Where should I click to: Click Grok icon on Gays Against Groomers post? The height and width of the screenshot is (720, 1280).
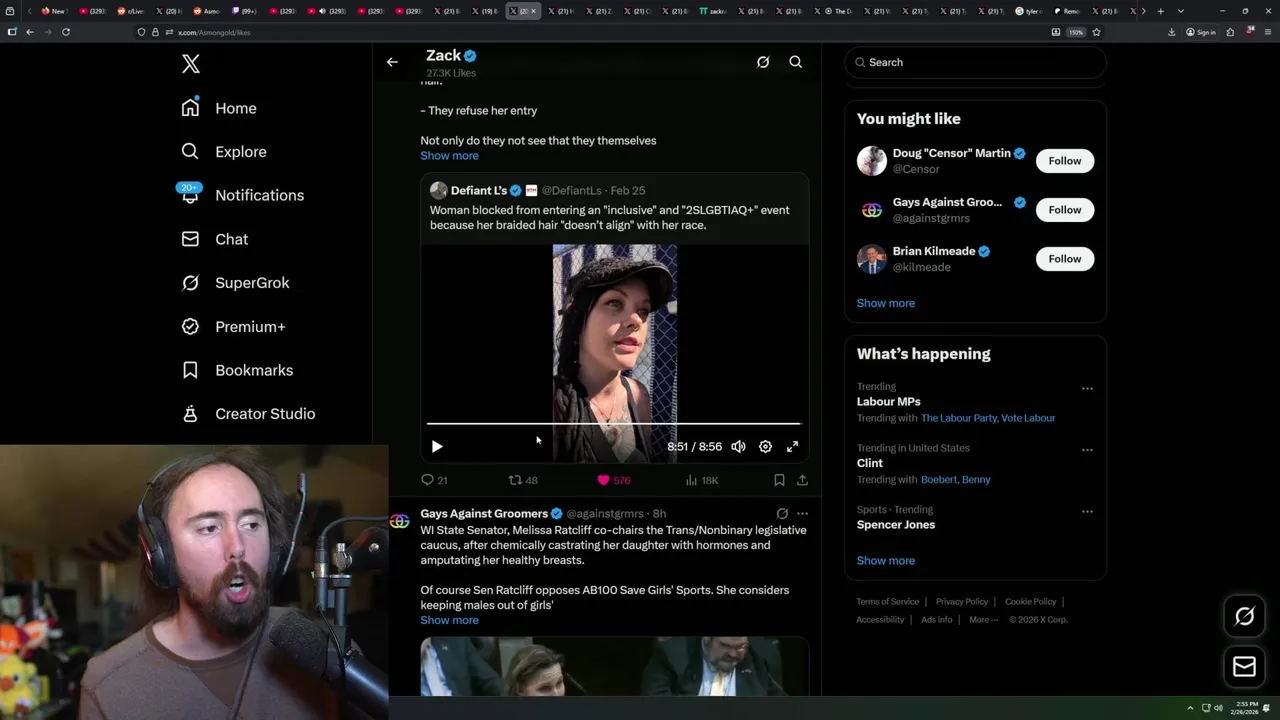pyautogui.click(x=782, y=514)
